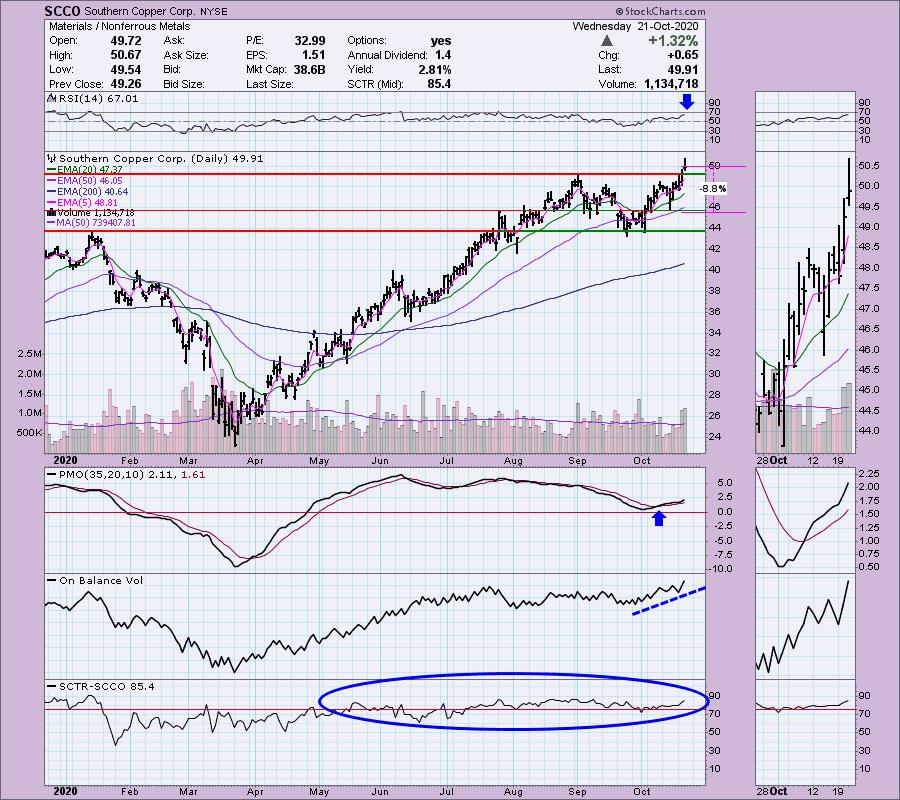Screen dimensions: 900x800
Task: Click the up triangle price change indicator
Action: pos(607,41)
